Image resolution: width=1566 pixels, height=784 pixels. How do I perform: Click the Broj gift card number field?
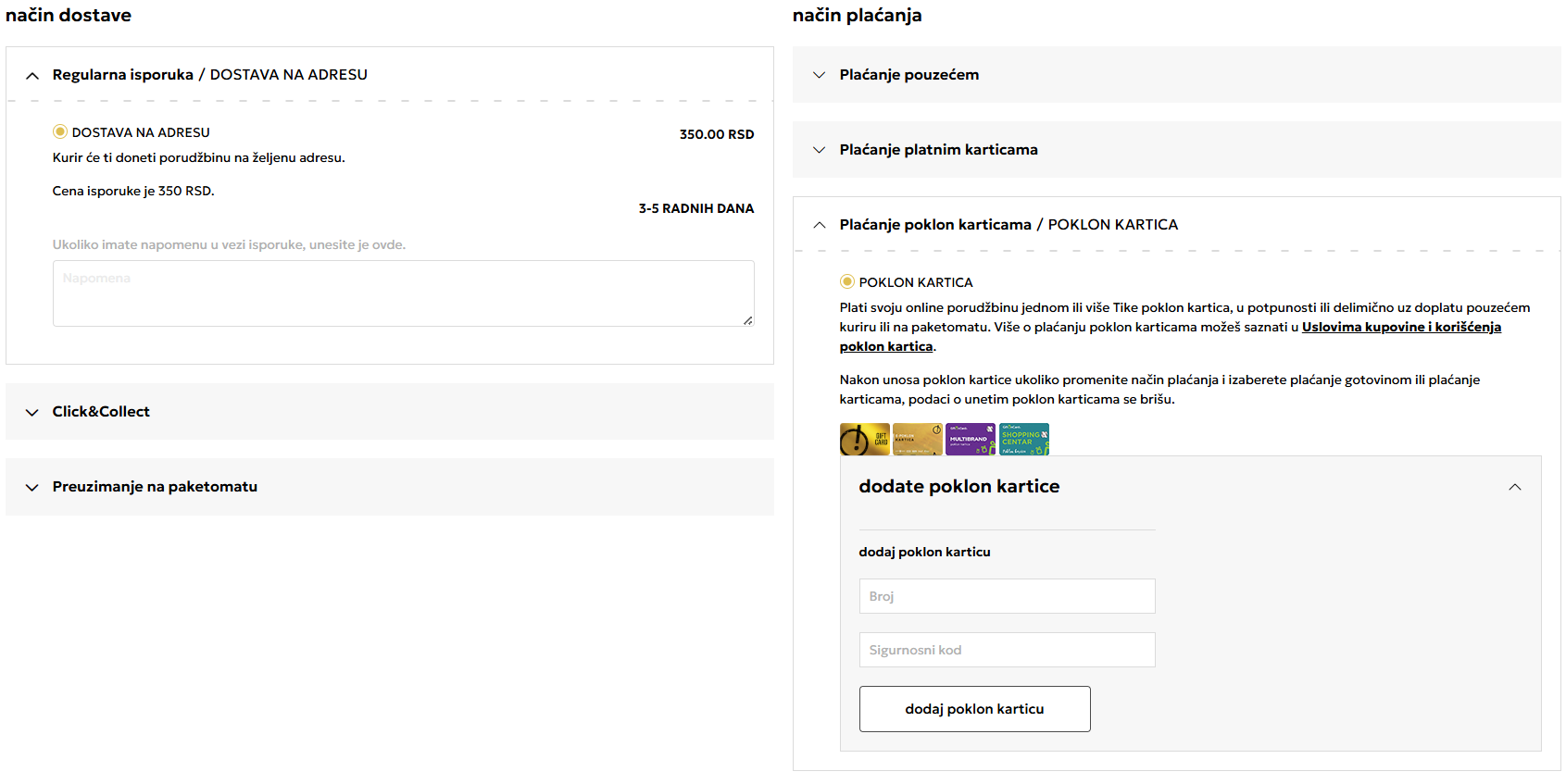[1008, 596]
